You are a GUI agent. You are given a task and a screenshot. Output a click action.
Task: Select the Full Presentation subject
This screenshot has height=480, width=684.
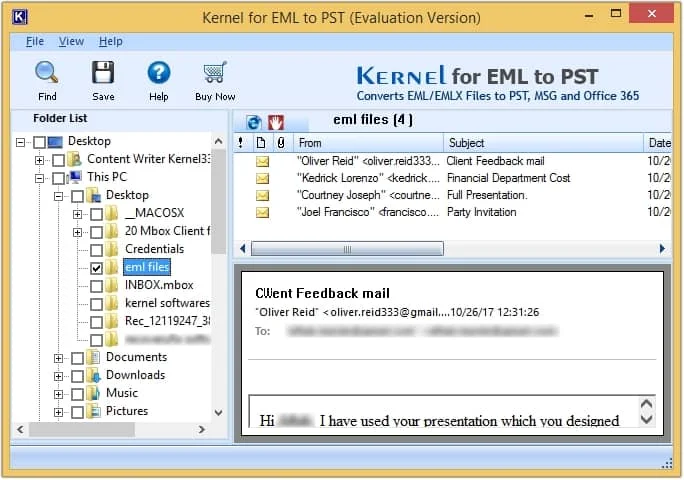pyautogui.click(x=487, y=195)
